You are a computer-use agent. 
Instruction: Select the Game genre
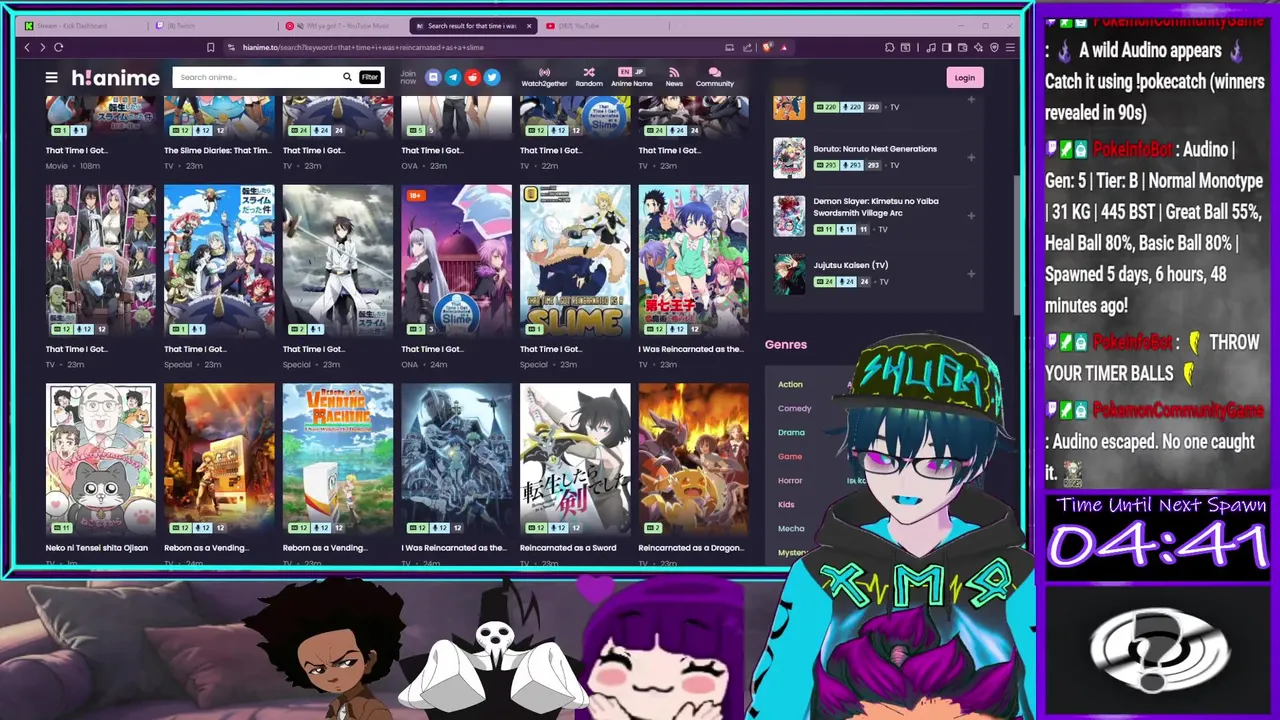click(790, 456)
